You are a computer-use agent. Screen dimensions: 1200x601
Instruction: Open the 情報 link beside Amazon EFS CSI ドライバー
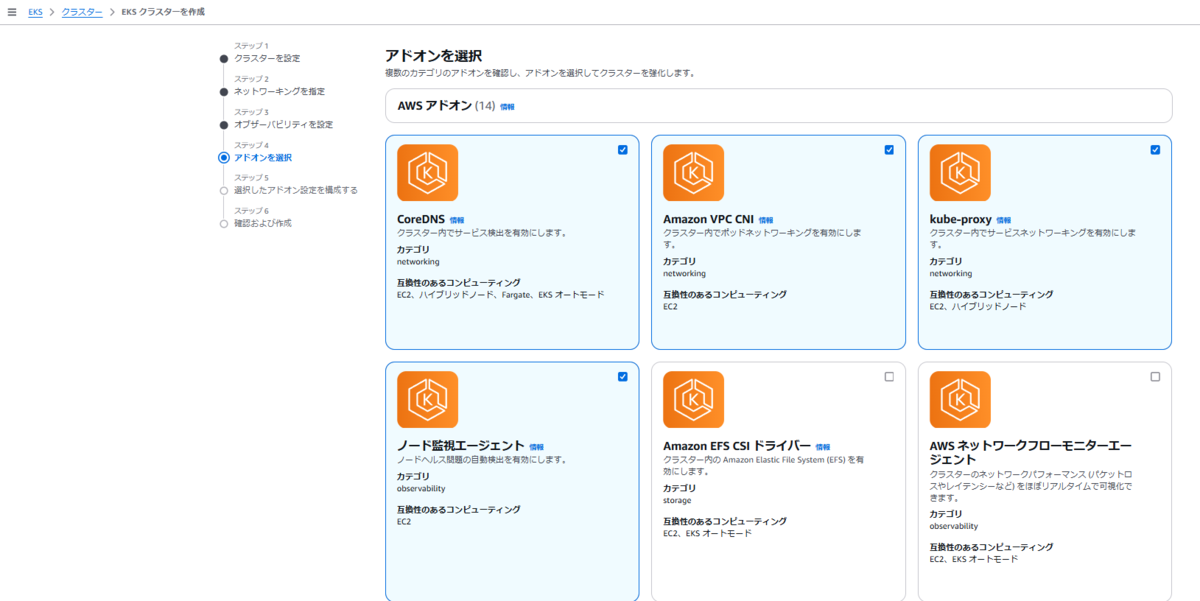click(823, 447)
